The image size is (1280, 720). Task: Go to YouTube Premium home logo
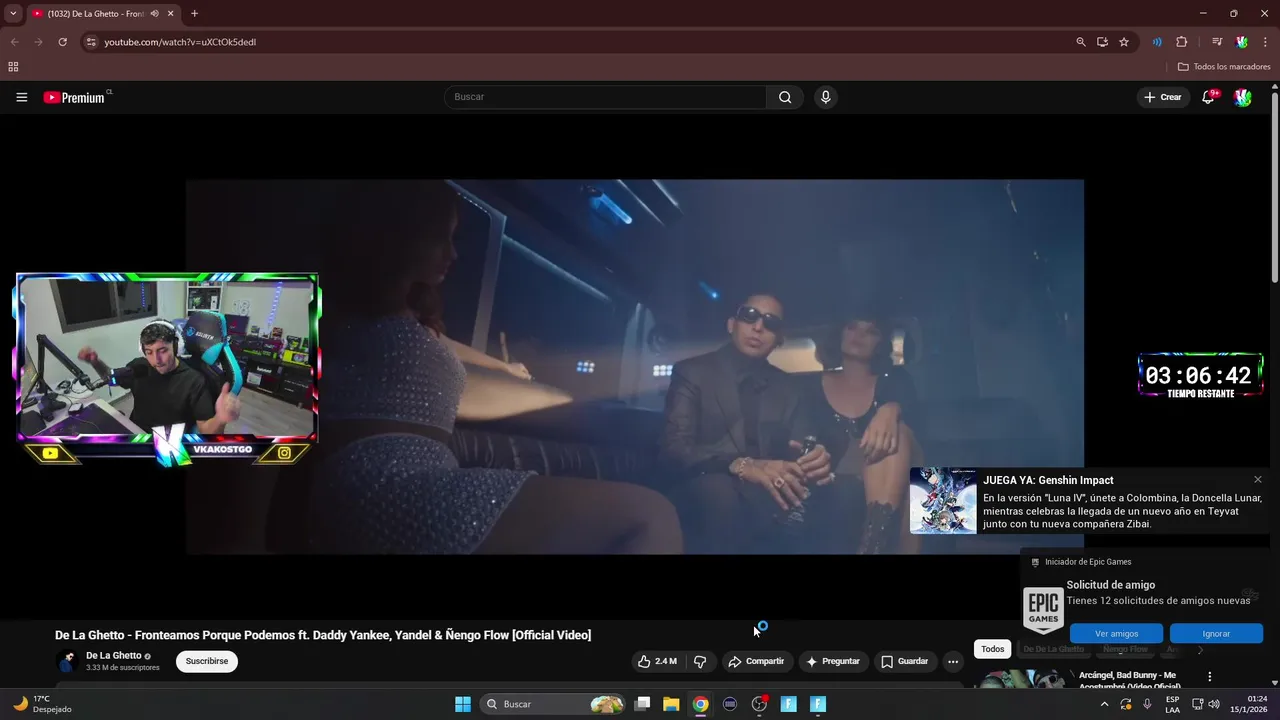pyautogui.click(x=77, y=97)
